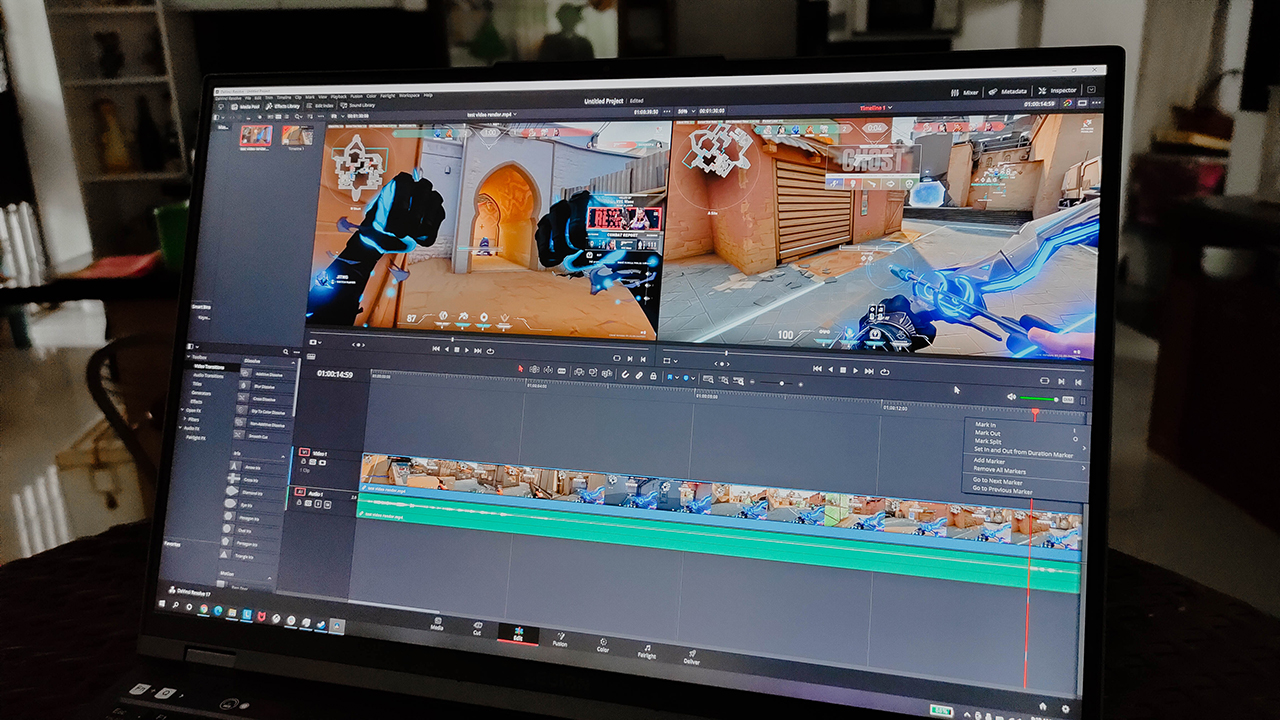Open the Sound Library panel
The height and width of the screenshot is (720, 1280).
pyautogui.click(x=357, y=104)
